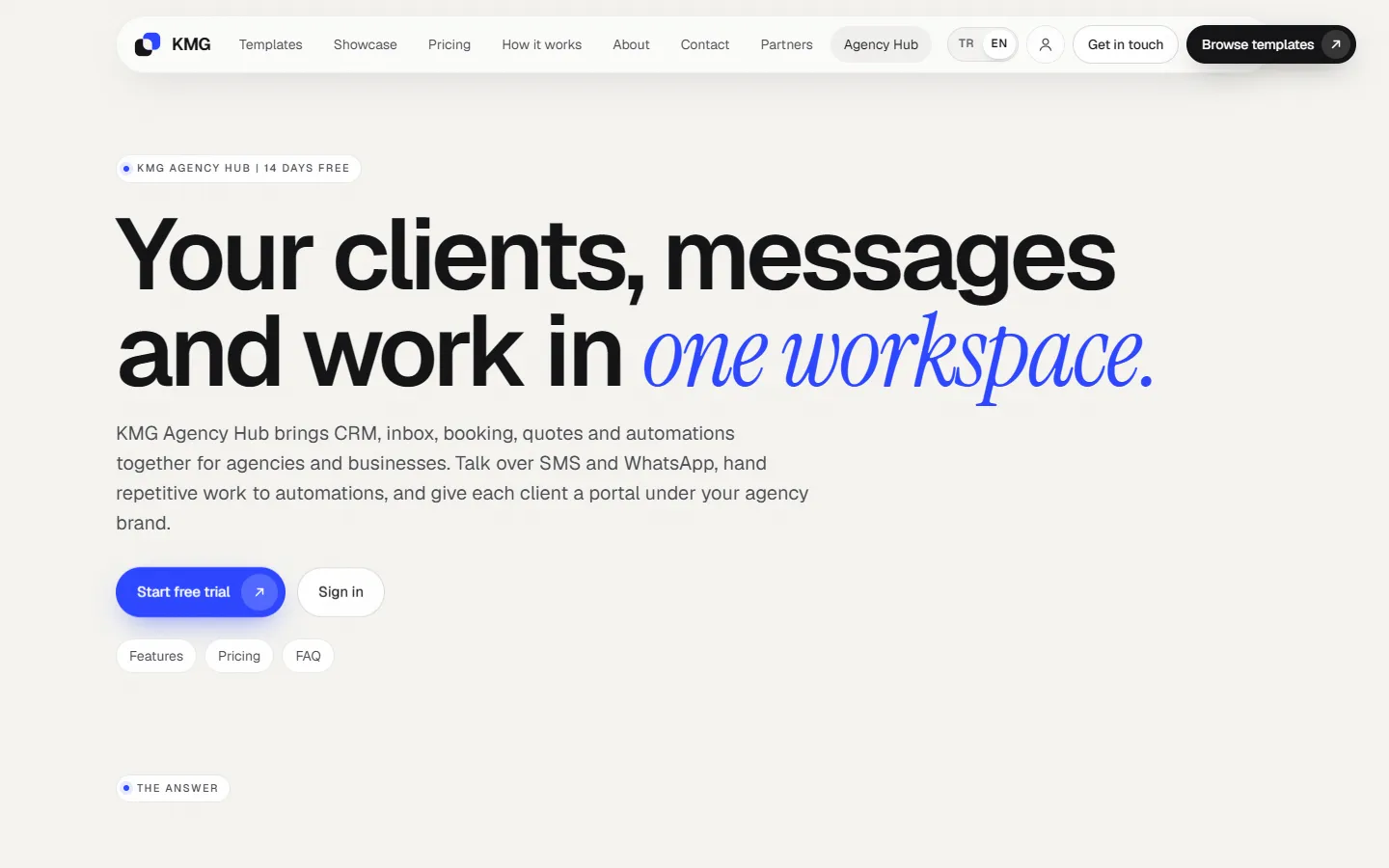Click the THE ANSWER section badge
Image resolution: width=1389 pixels, height=868 pixels.
(173, 788)
